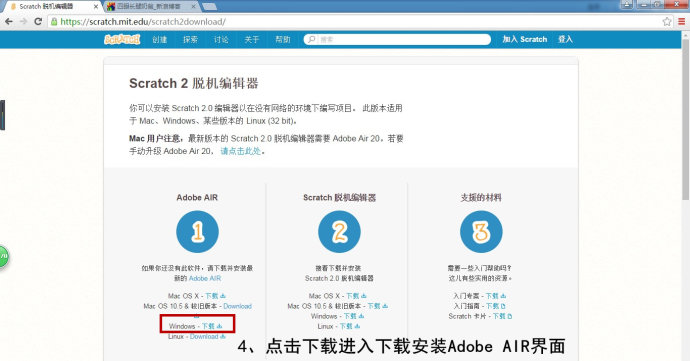690x361 pixels.
Task: Click the number 3 circle under 支援的材料
Action: (x=481, y=232)
